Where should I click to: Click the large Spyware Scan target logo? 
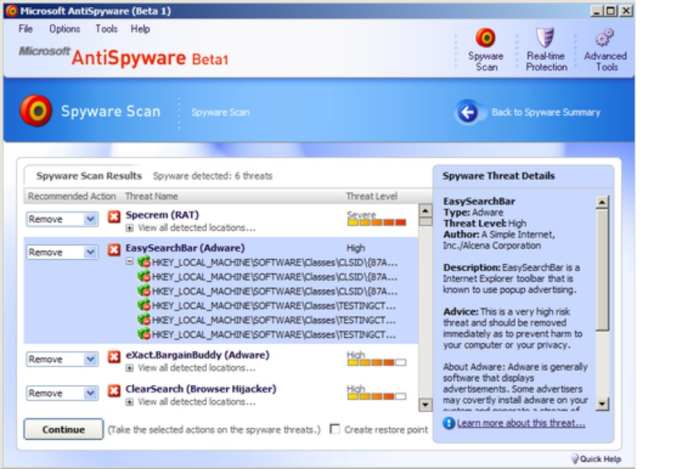pos(36,111)
